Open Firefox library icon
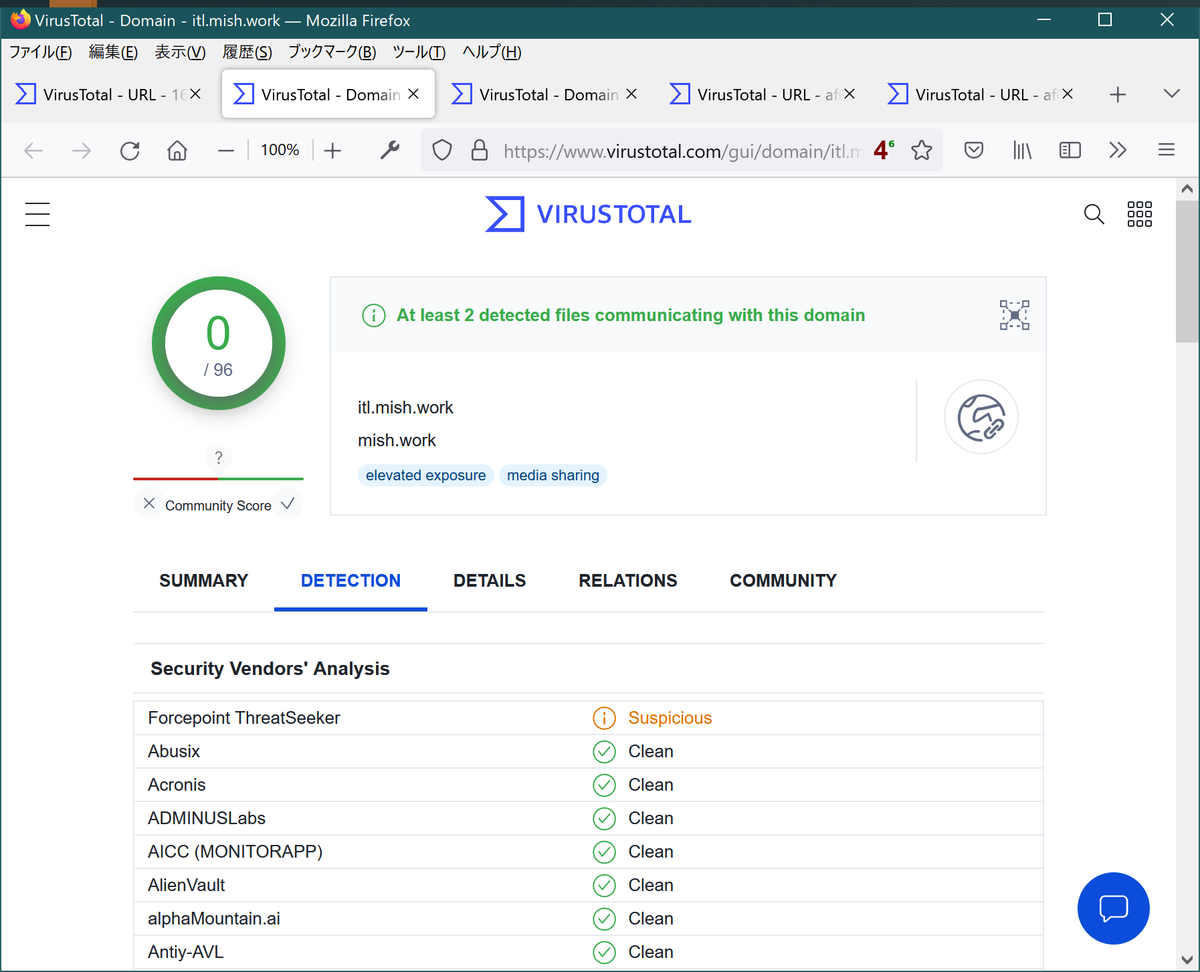This screenshot has height=972, width=1200. pyautogui.click(x=1022, y=150)
